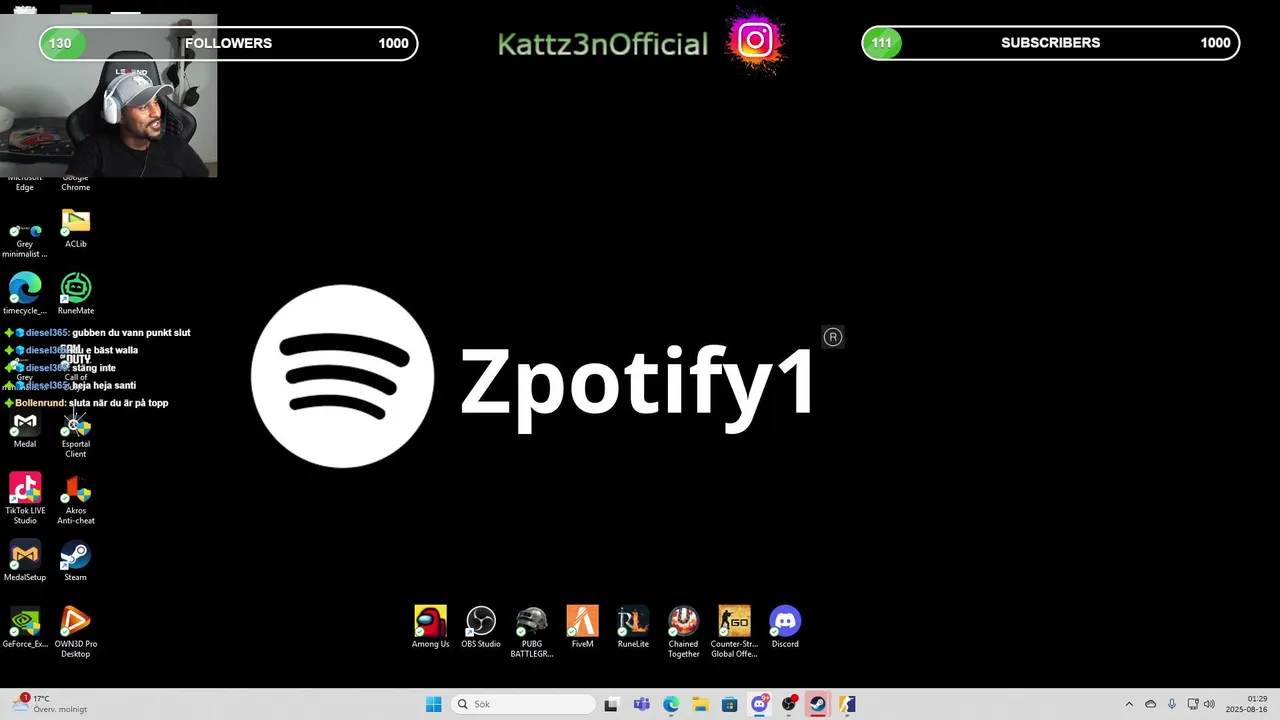Expand the hidden system tray icons chevron
The height and width of the screenshot is (720, 1280).
pyautogui.click(x=1129, y=704)
